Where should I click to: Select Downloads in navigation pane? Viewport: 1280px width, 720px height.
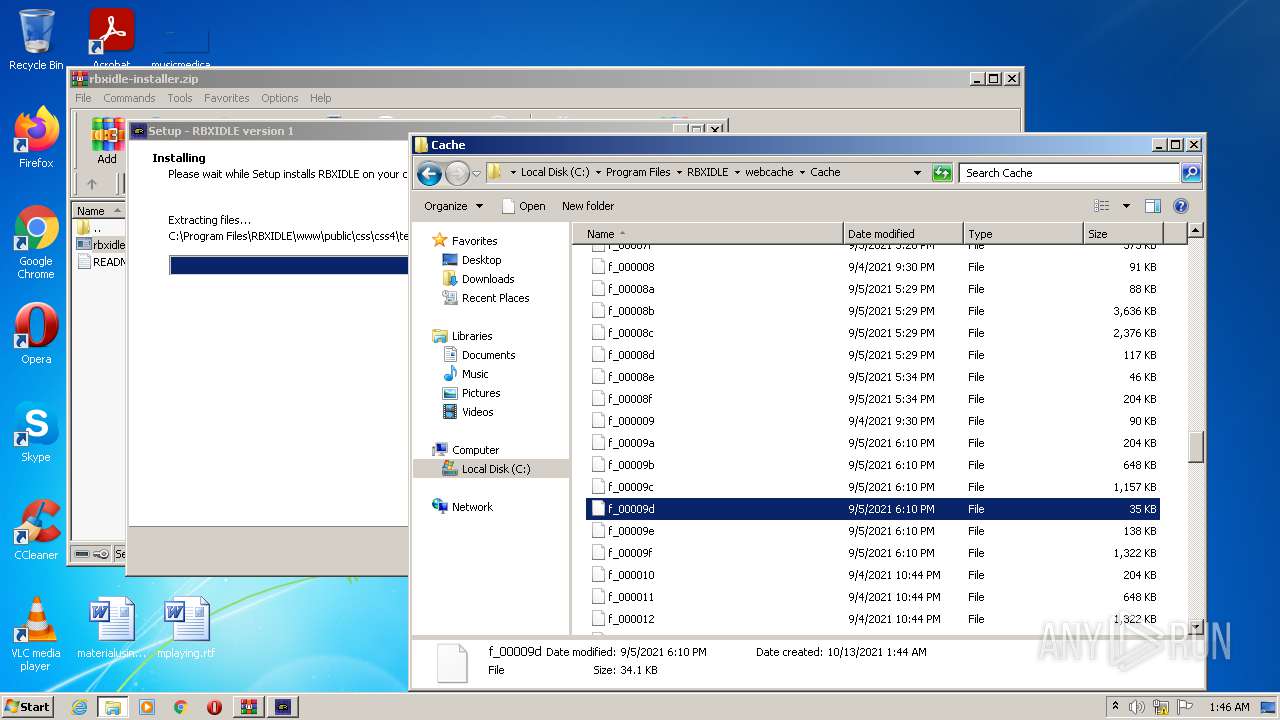coord(488,279)
